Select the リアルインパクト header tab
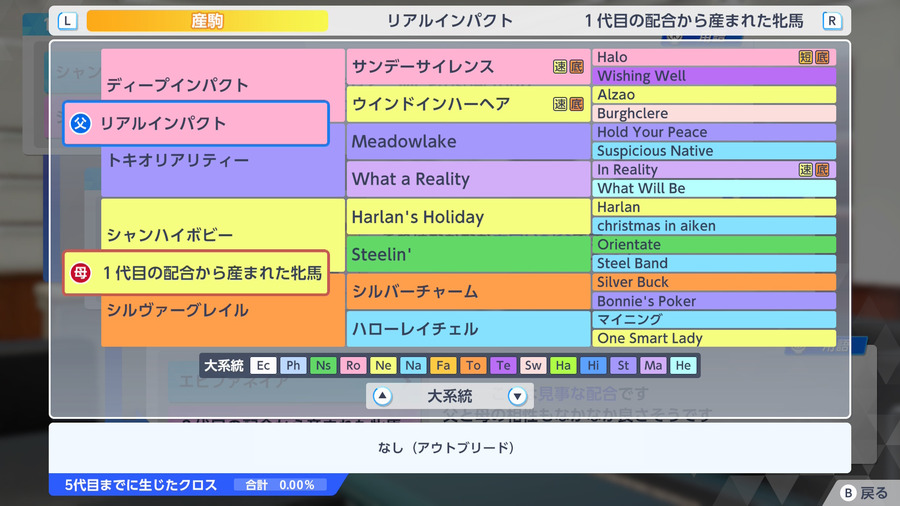The image size is (900, 506). click(449, 21)
